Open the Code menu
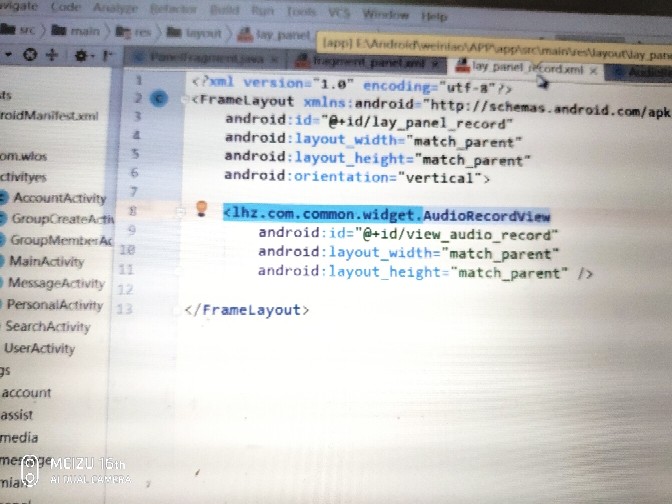Screen dimensions: 672x504 tap(65, 6)
